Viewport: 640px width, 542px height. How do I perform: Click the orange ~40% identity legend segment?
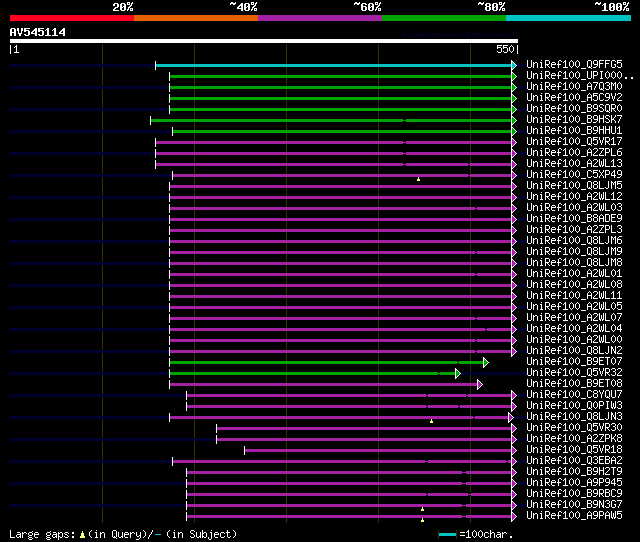pos(196,18)
